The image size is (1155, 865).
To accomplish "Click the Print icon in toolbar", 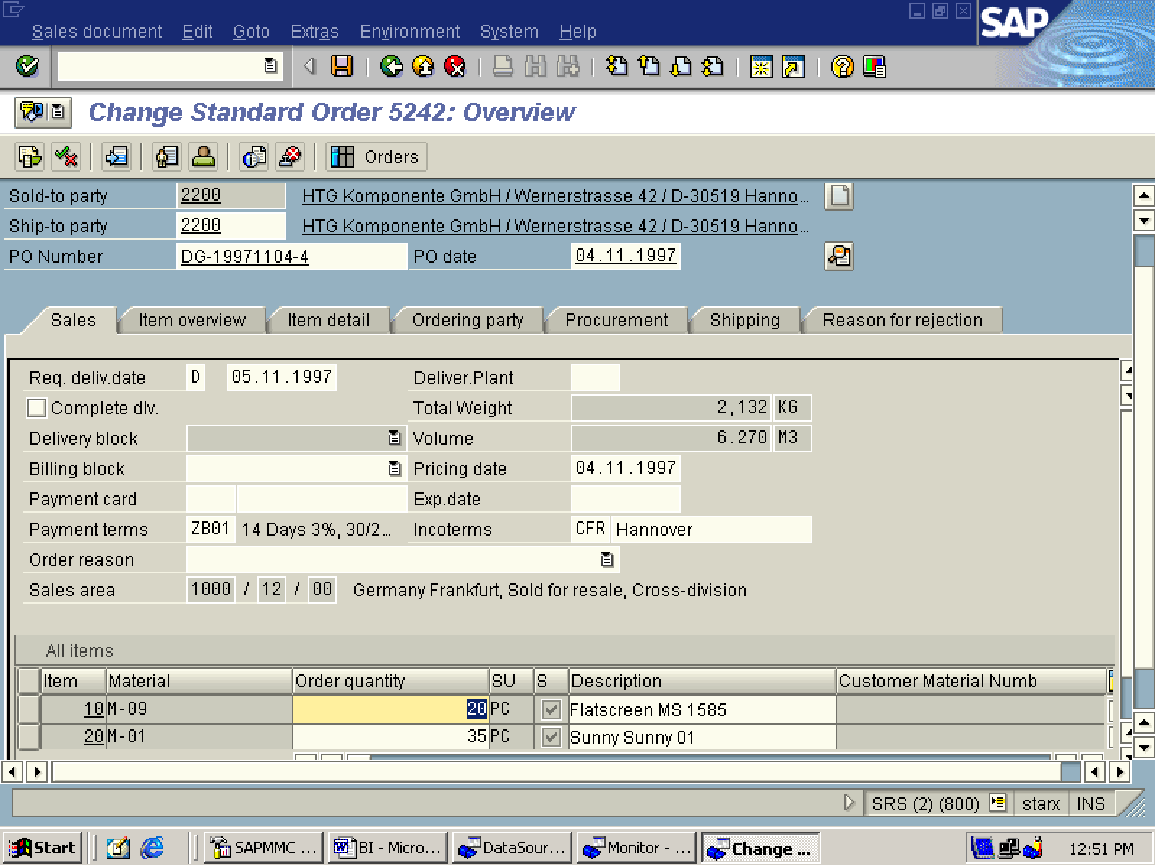I will click(503, 66).
